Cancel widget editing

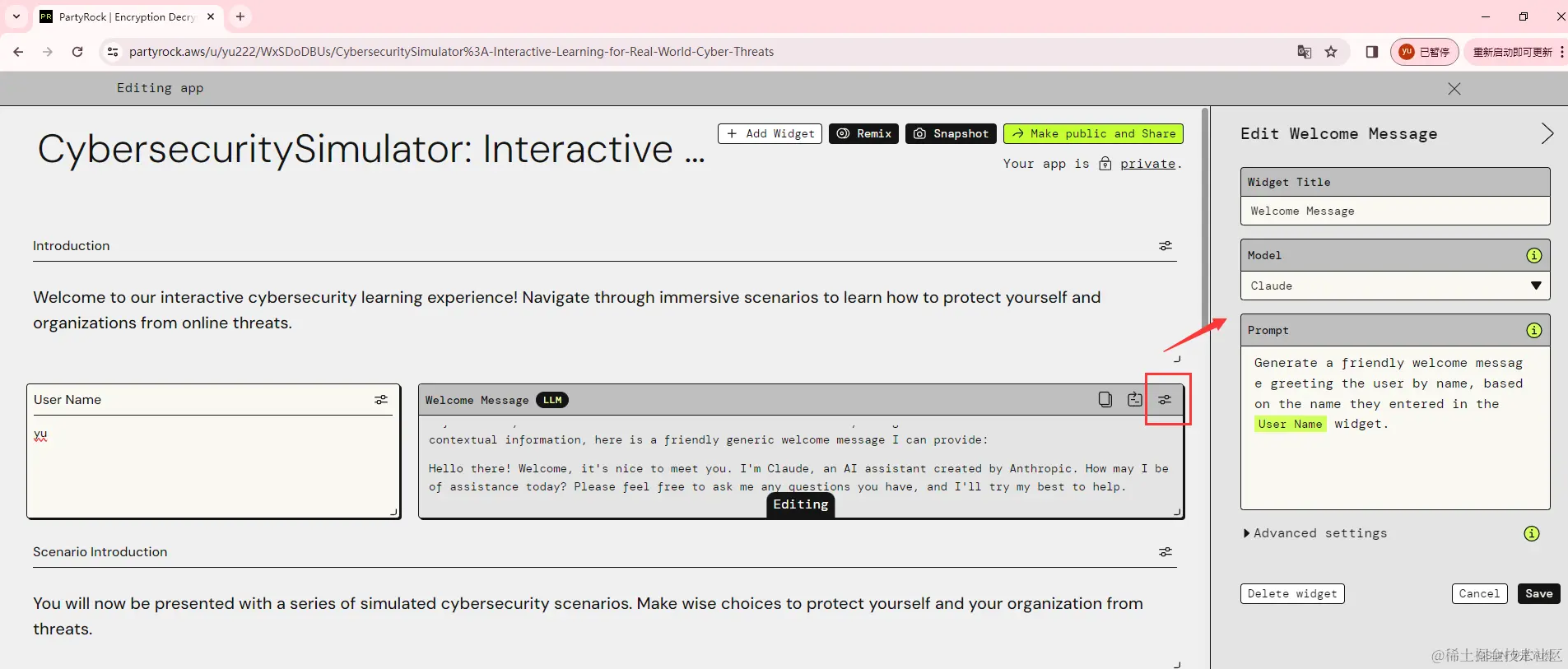coord(1479,593)
